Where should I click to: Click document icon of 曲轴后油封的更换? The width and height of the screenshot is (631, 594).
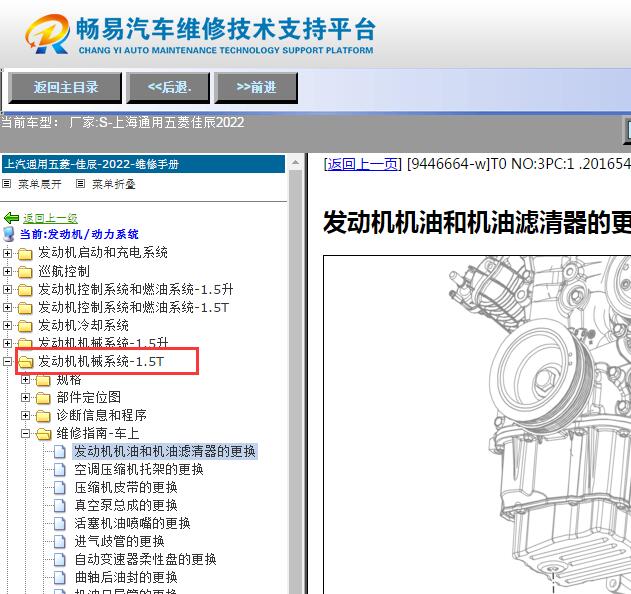[60, 578]
